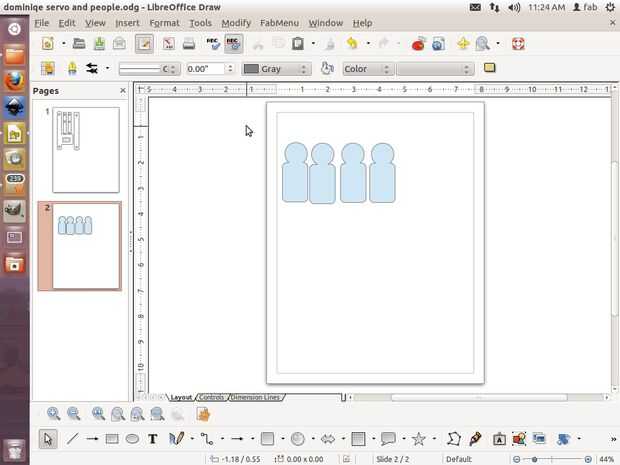Open Fontwork Gallery icon

(x=499, y=439)
